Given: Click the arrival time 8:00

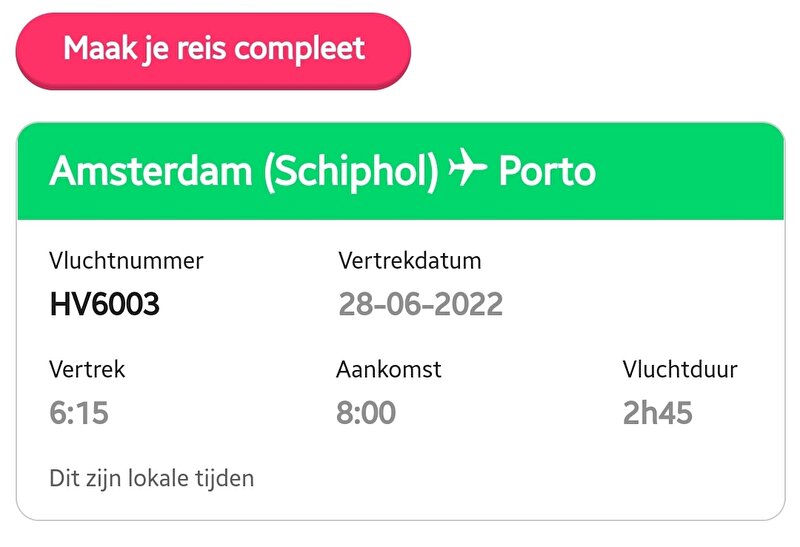Looking at the screenshot, I should click(366, 413).
